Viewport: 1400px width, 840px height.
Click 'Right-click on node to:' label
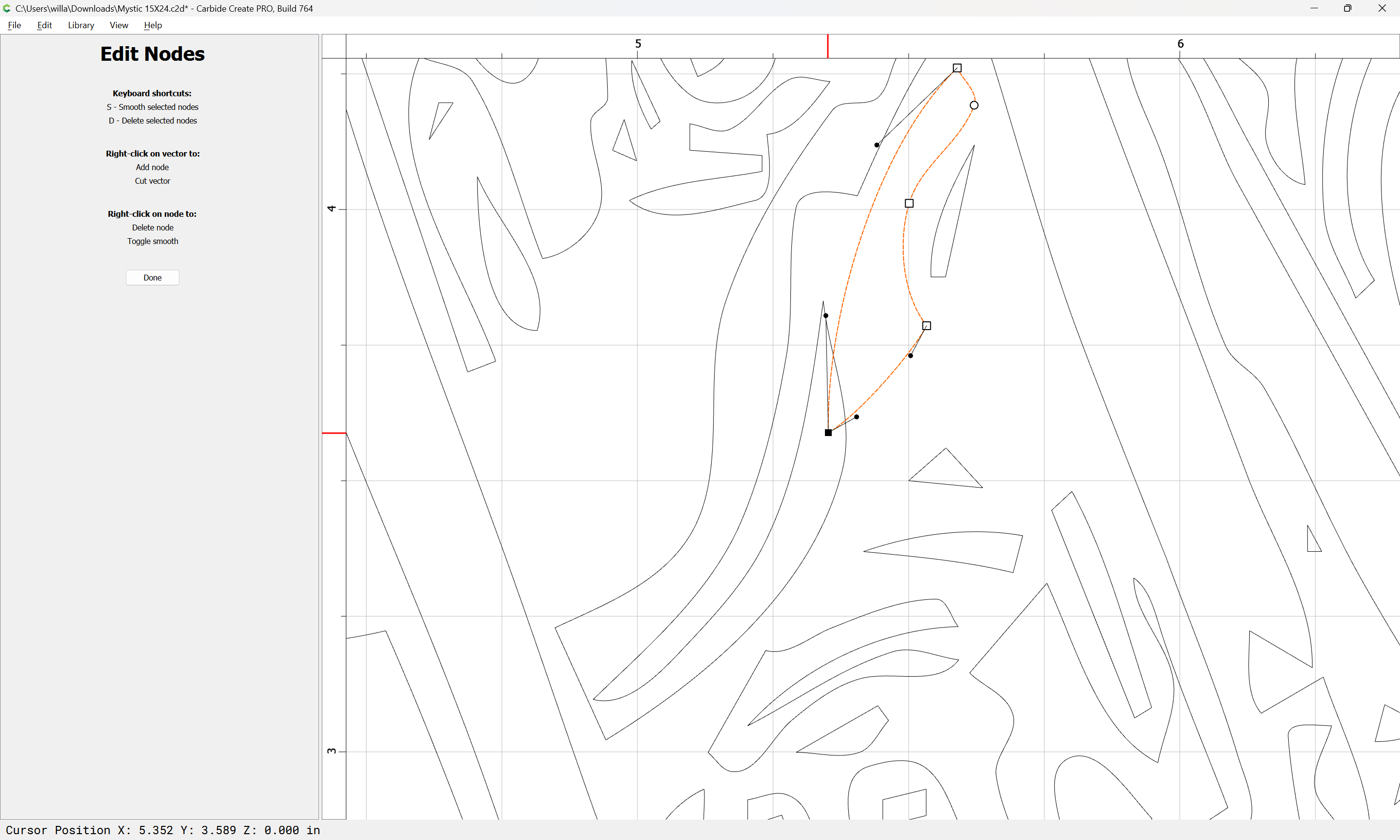pos(152,214)
